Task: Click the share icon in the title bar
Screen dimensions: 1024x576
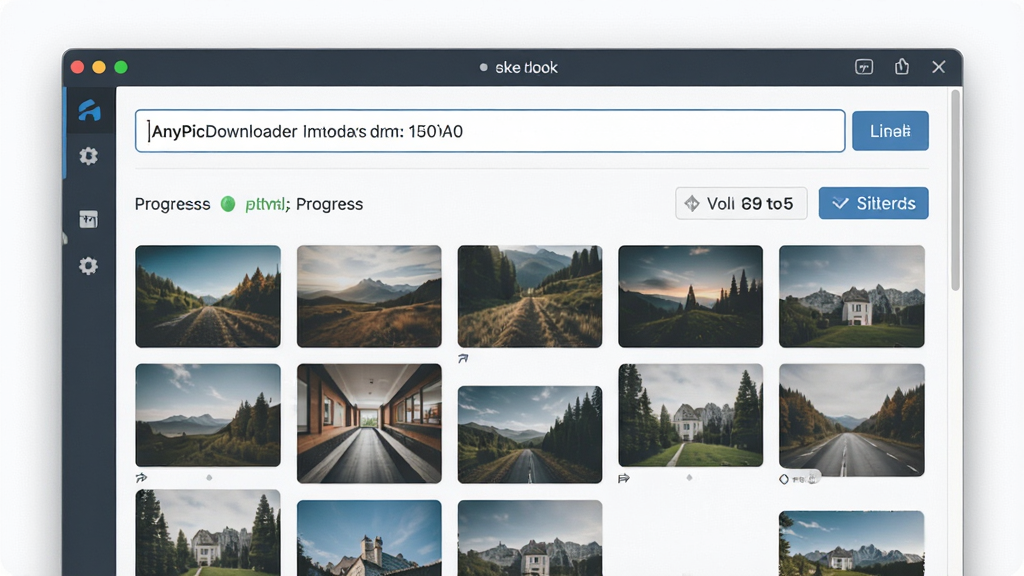Action: [x=902, y=67]
